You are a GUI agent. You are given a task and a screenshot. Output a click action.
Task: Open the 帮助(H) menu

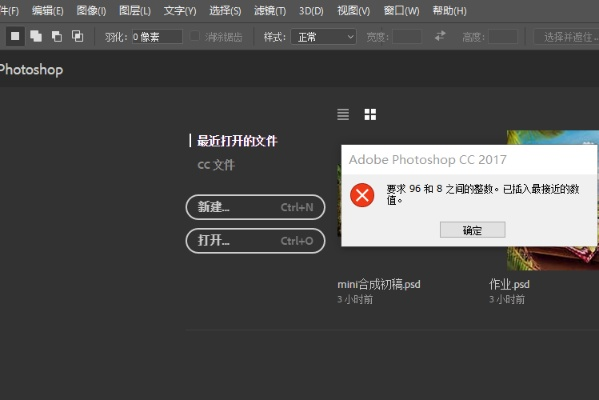click(x=449, y=11)
